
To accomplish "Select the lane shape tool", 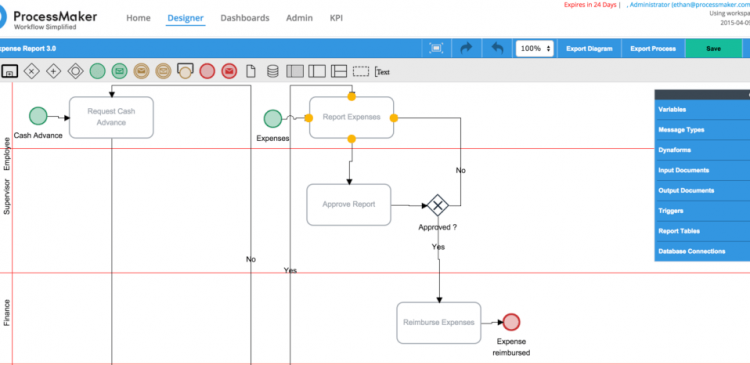I will coord(317,72).
